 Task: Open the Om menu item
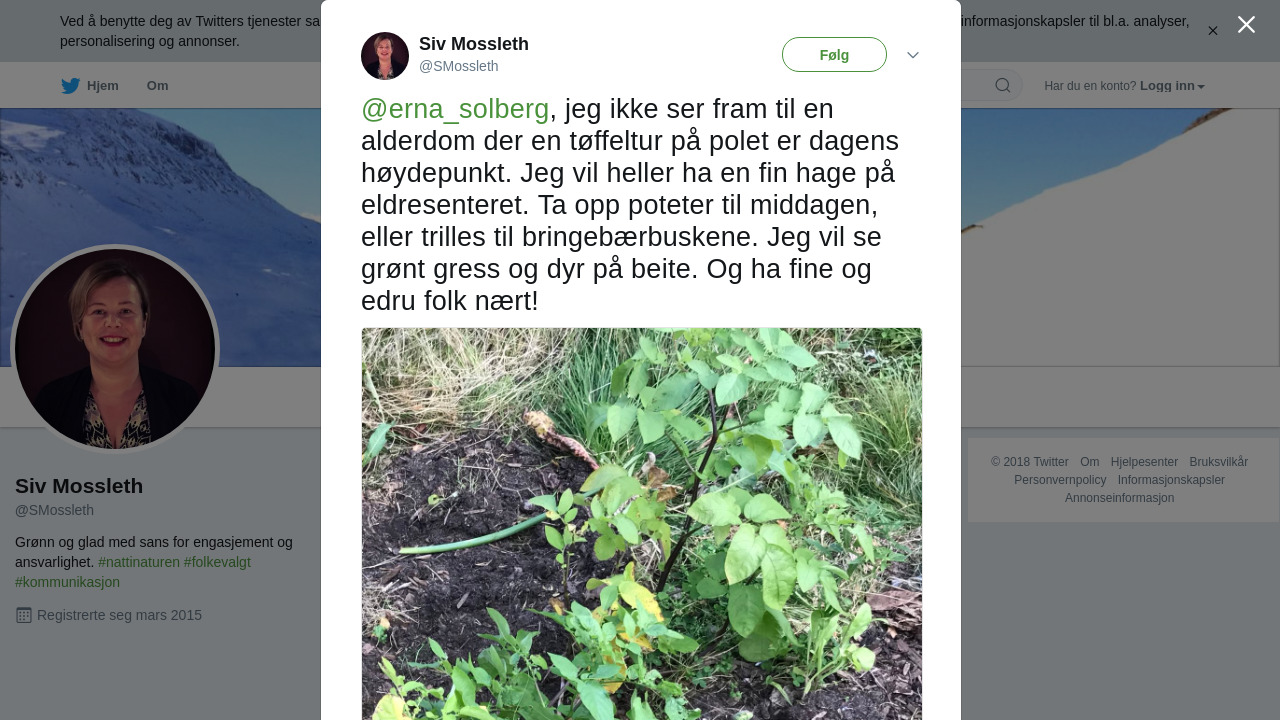[157, 86]
